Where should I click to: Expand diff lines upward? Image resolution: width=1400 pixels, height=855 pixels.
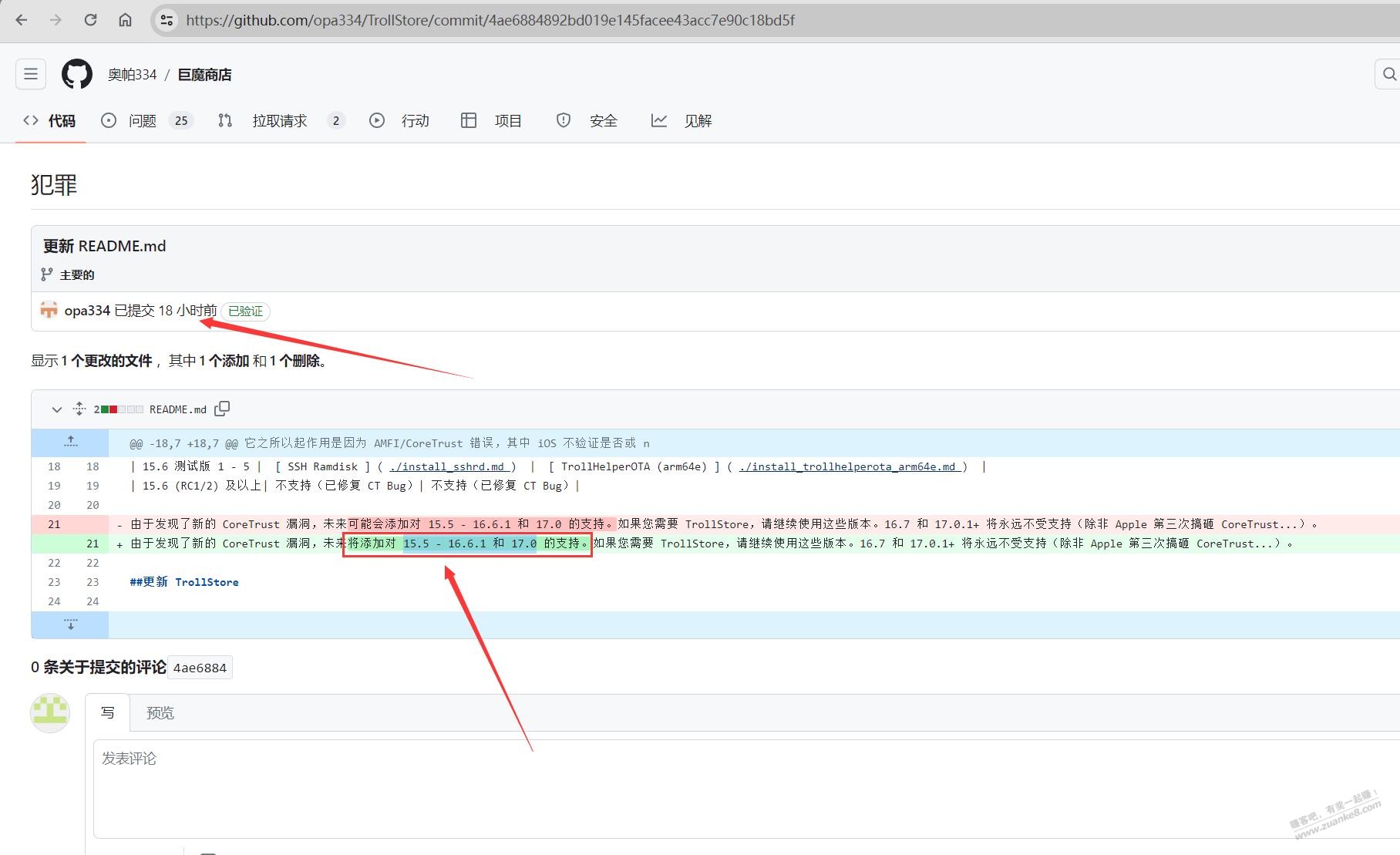pyautogui.click(x=70, y=443)
